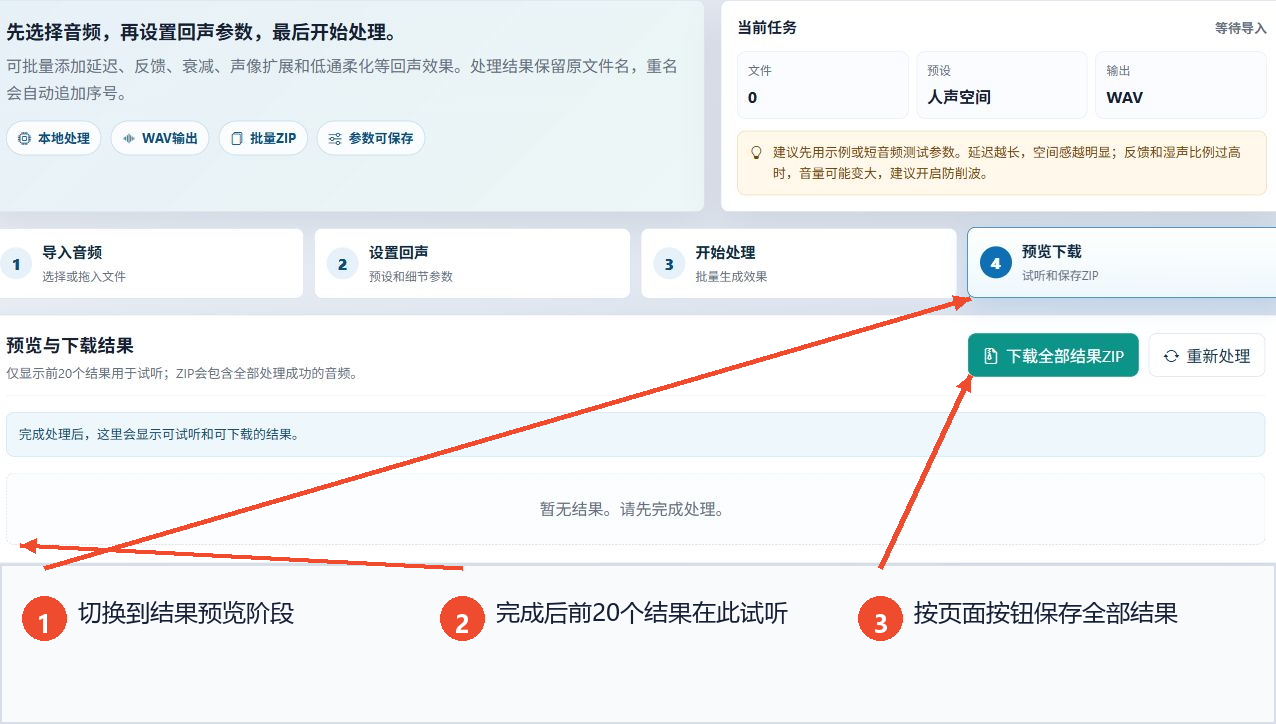The height and width of the screenshot is (724, 1276).
Task: Click the refresh icon on 重新处理
Action: (x=1171, y=356)
